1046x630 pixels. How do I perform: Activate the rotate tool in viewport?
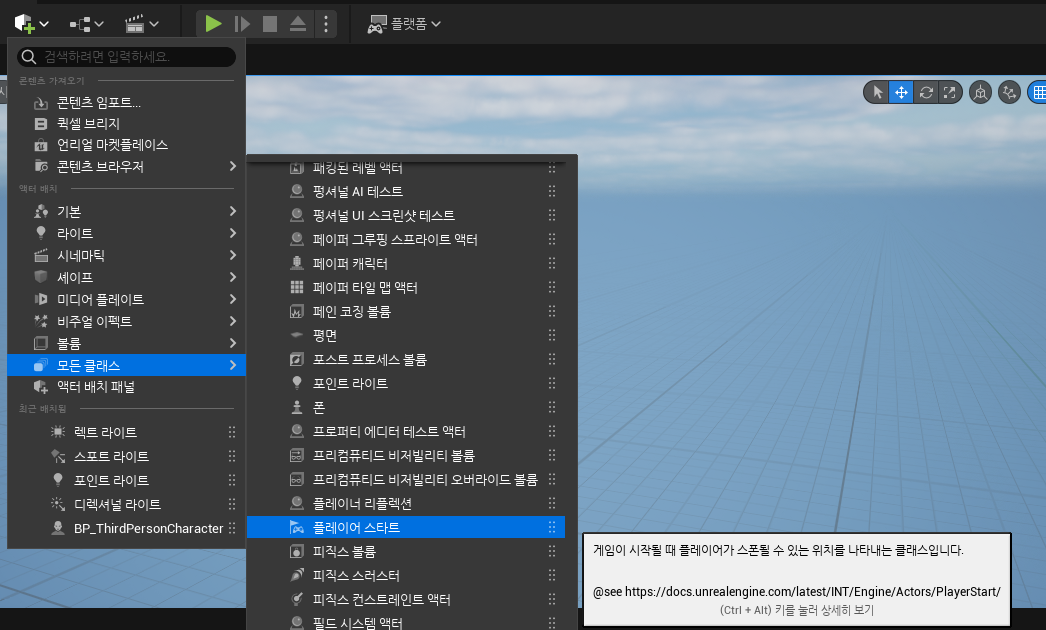[x=926, y=92]
